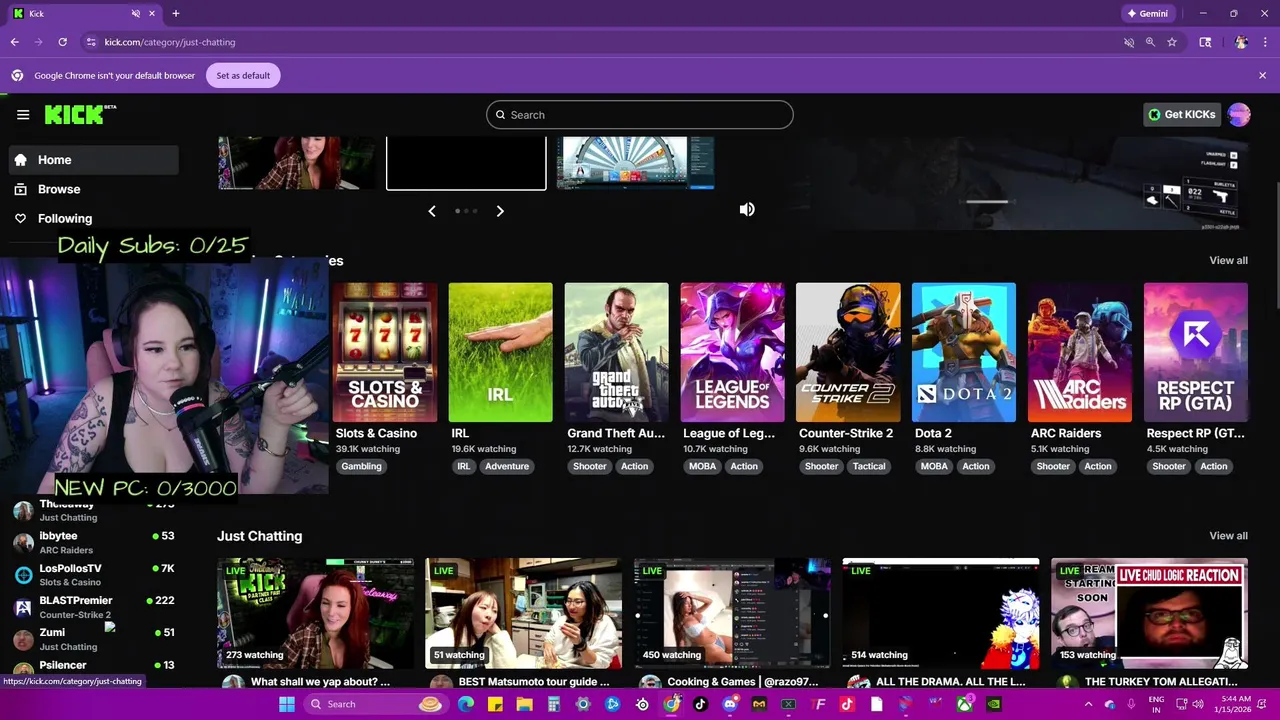1280x720 pixels.
Task: Show hidden system tray icons
Action: [x=1088, y=704]
